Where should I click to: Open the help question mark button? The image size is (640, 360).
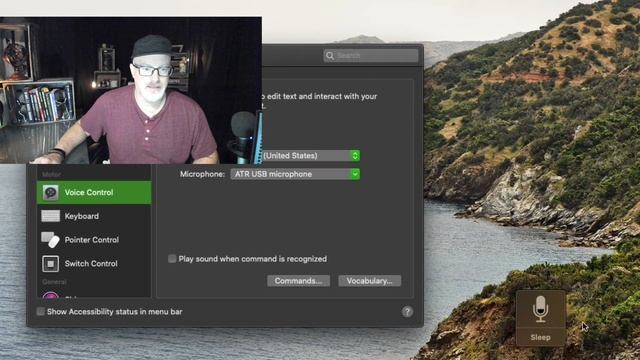(x=407, y=312)
